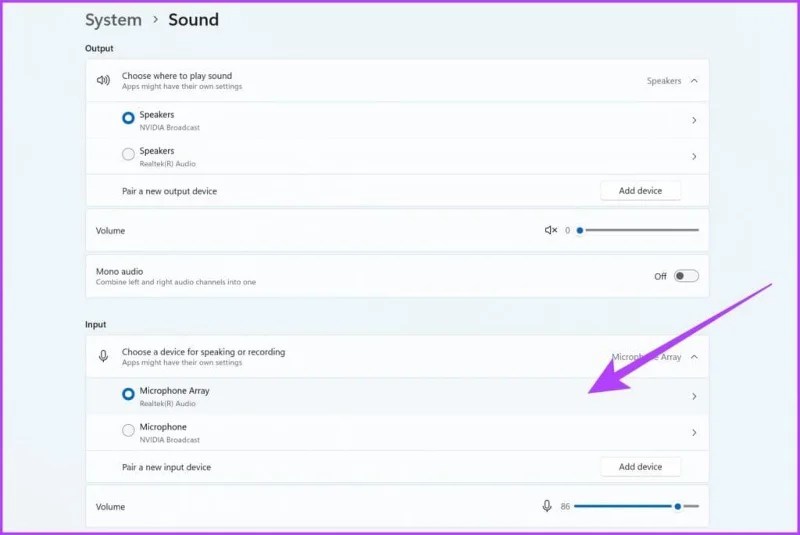The image size is (800, 535).
Task: Collapse the output device list chevron
Action: 694,81
